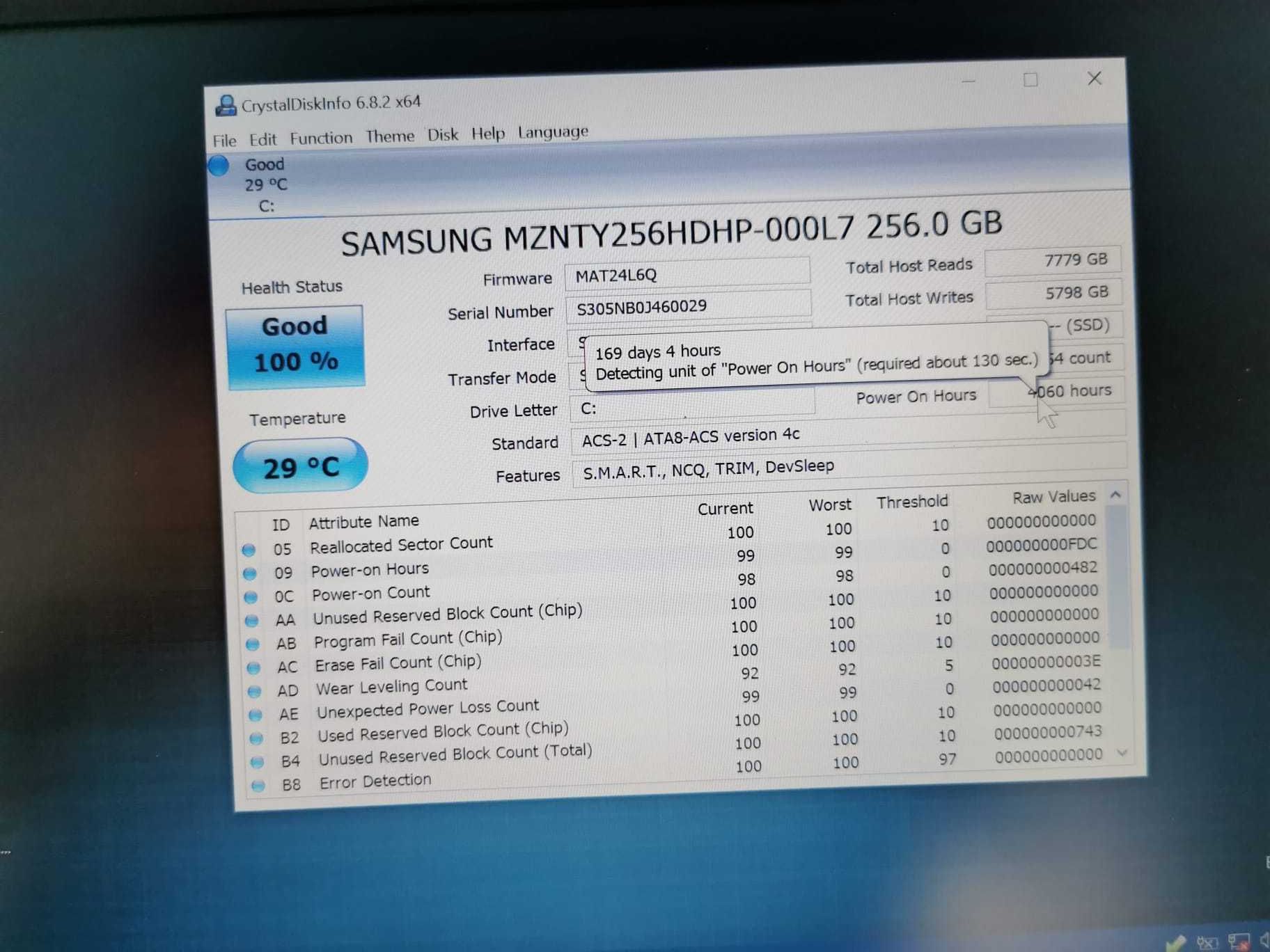Select the blue Good disk status circle for C:
Image resolution: width=1270 pixels, height=952 pixels.
(219, 166)
